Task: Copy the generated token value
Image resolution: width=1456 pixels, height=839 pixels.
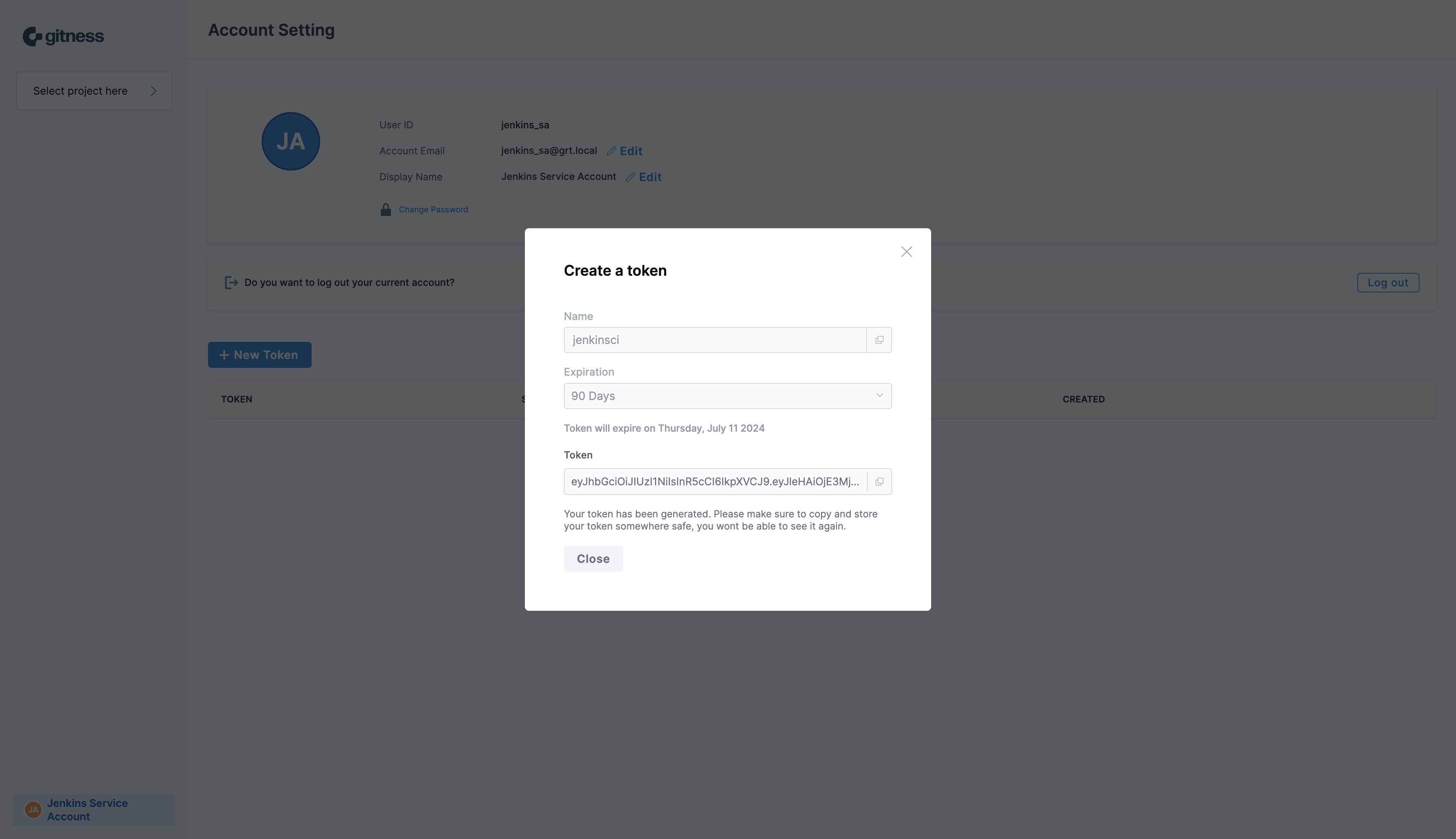Action: click(x=879, y=482)
